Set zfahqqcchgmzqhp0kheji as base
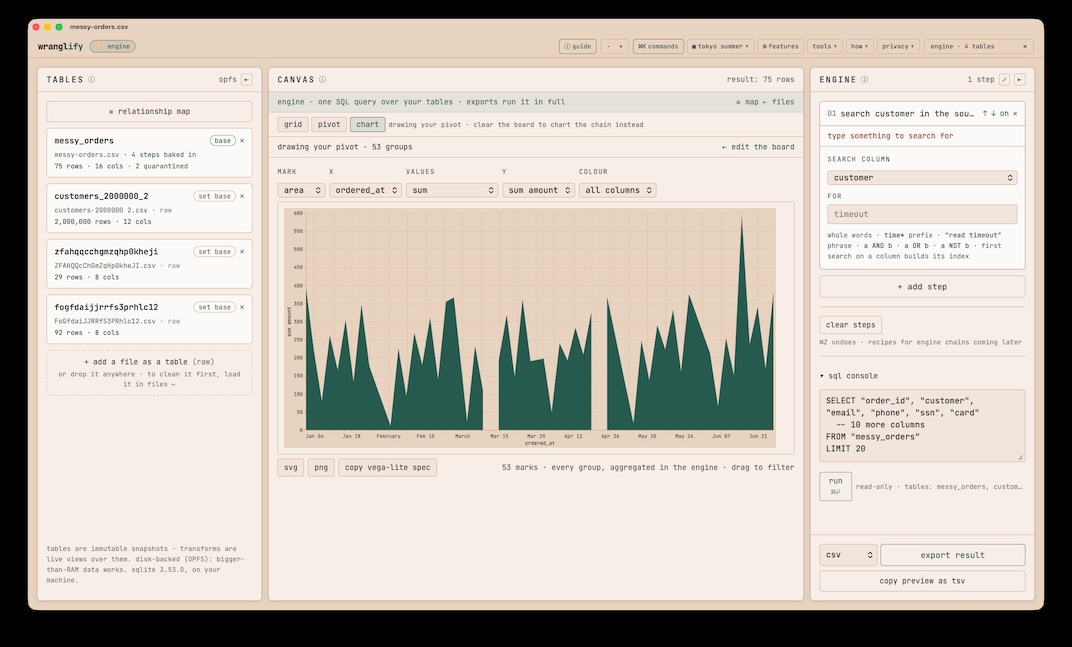1072x647 pixels. tap(214, 251)
